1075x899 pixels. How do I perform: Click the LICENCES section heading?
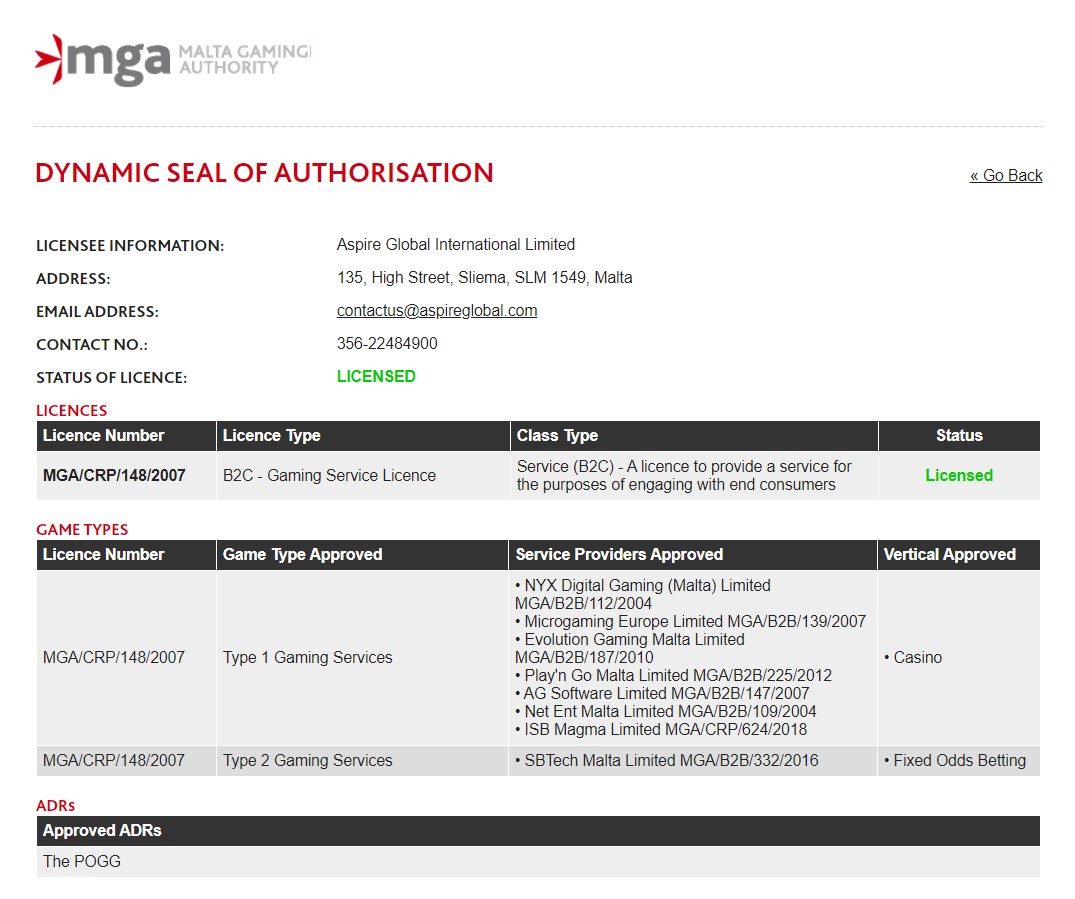71,411
